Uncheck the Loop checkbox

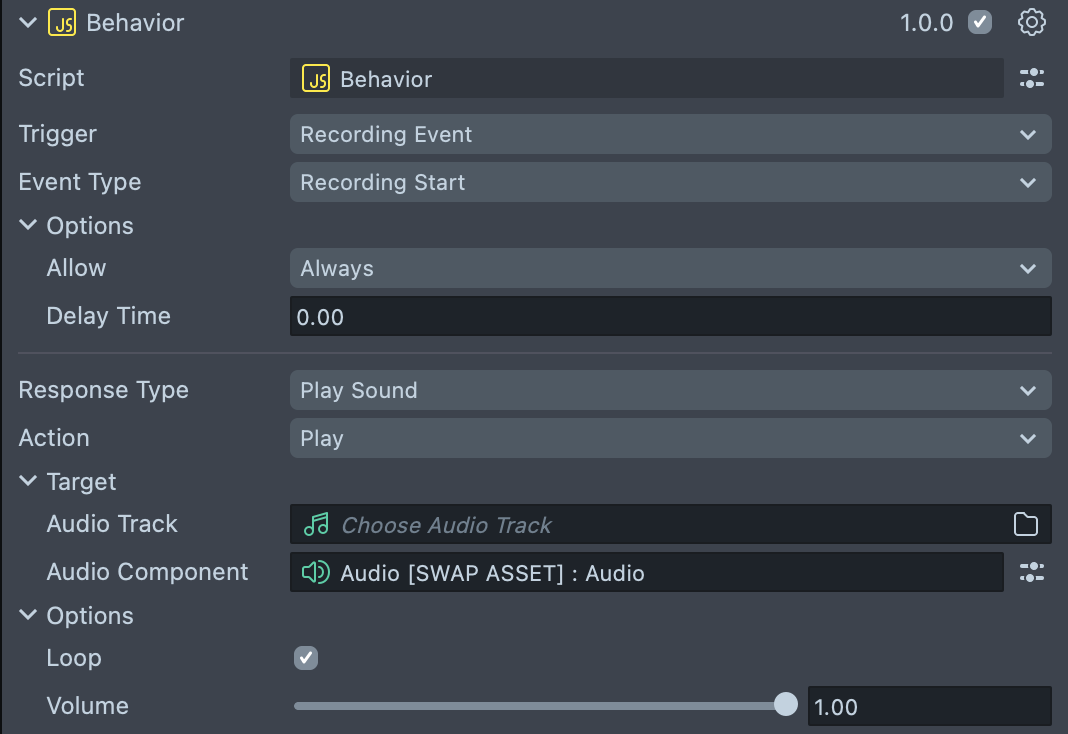click(x=306, y=657)
